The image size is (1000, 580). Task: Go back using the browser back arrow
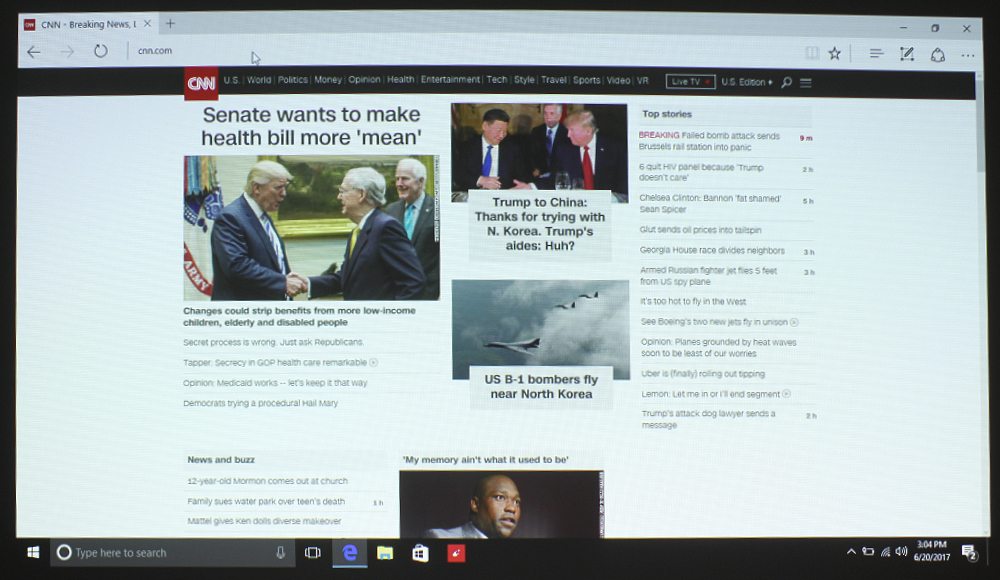pyautogui.click(x=34, y=52)
